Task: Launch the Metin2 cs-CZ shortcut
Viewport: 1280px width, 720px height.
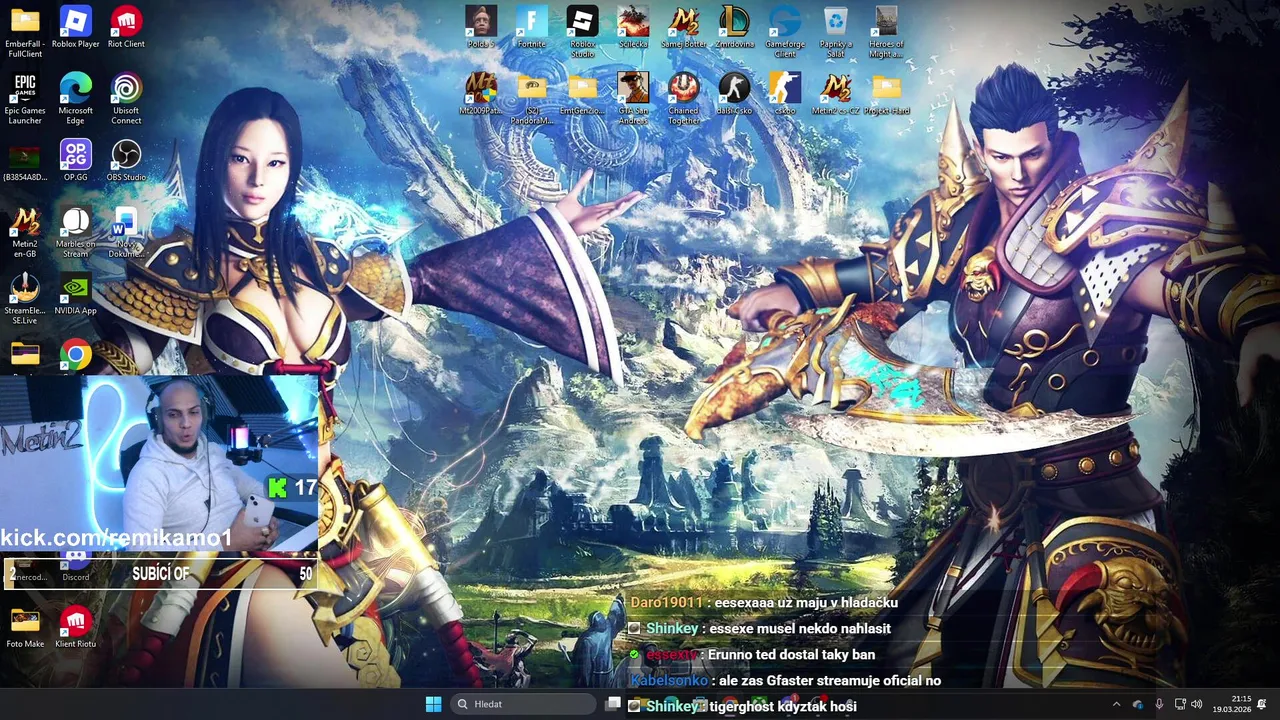Action: tap(835, 94)
